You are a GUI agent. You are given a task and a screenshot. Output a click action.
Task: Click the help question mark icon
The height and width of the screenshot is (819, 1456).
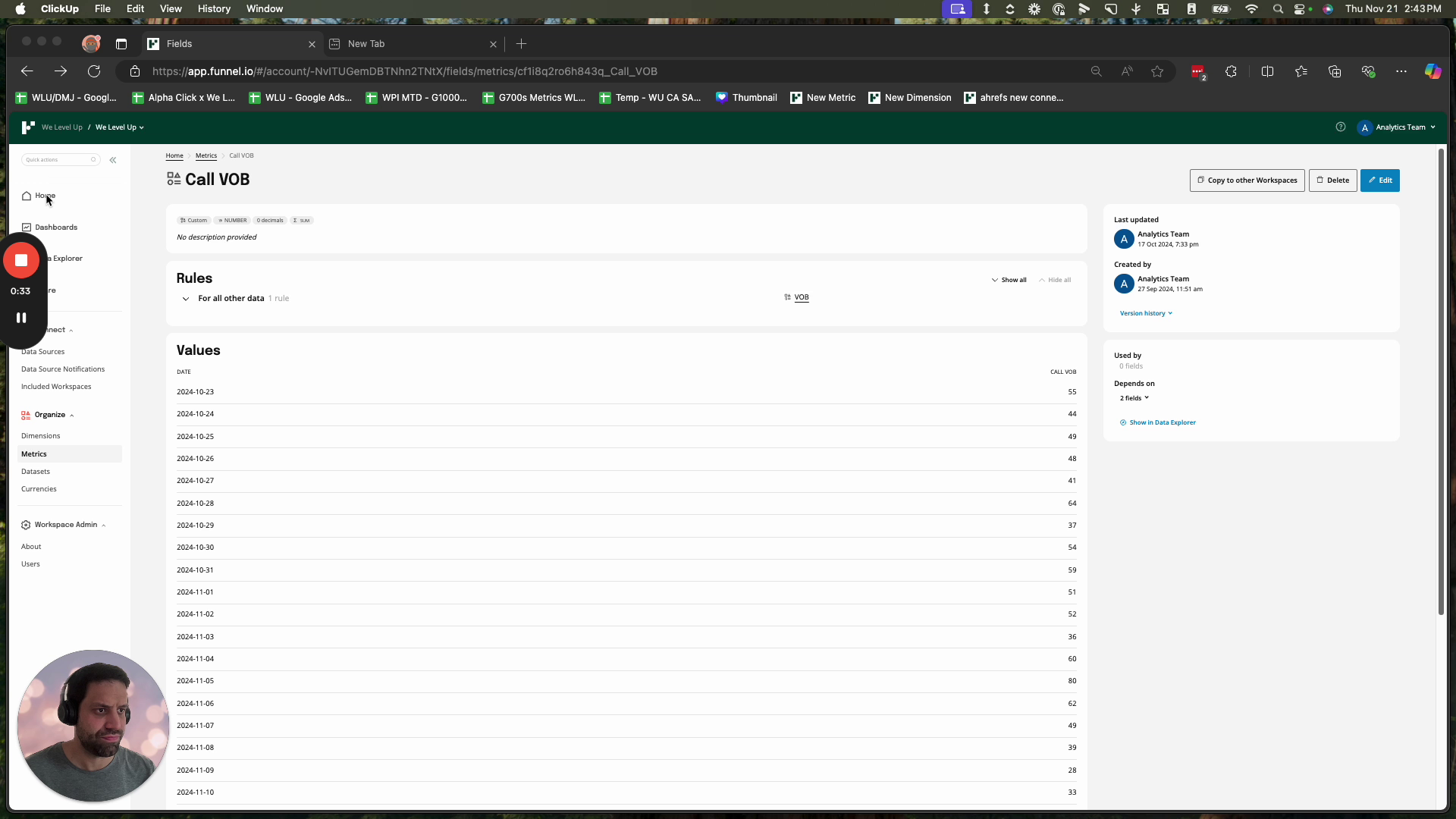click(1341, 127)
